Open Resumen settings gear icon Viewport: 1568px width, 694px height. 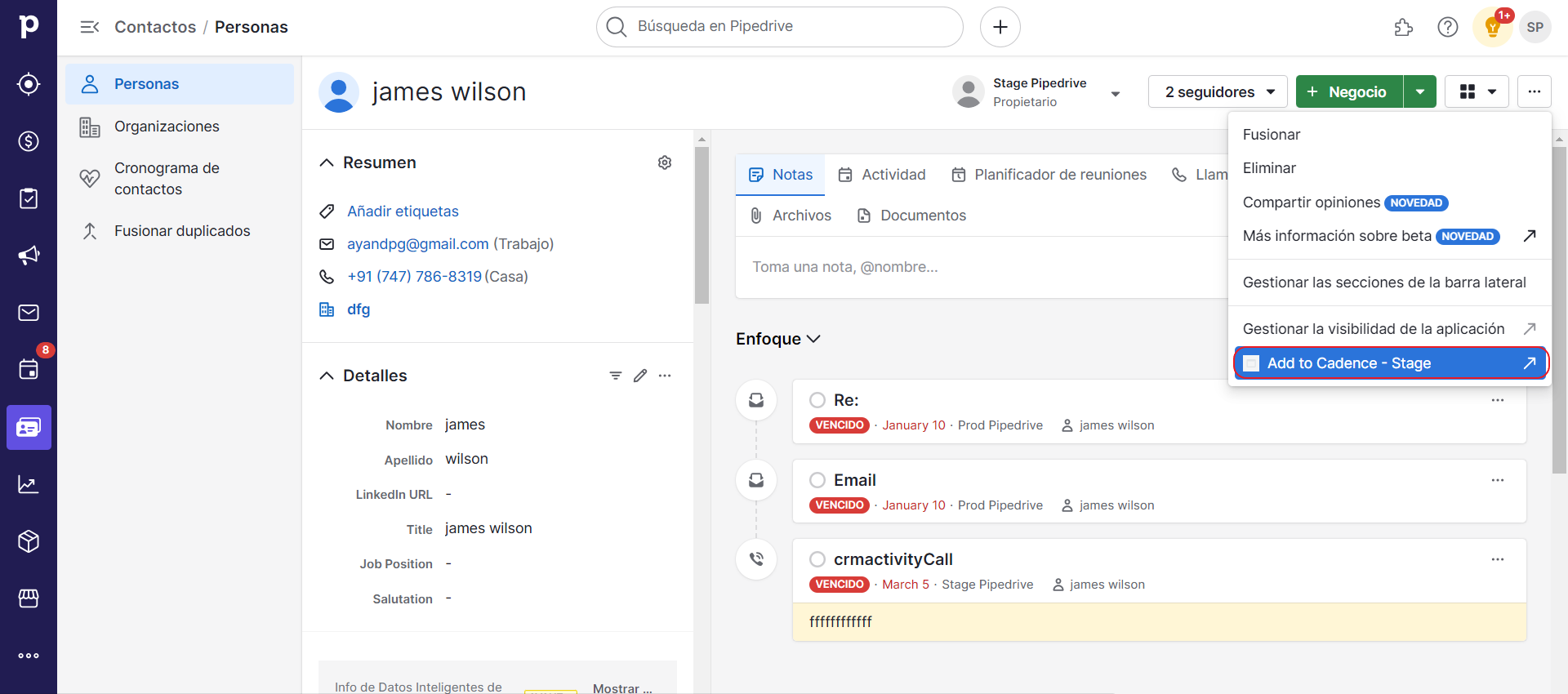(665, 162)
